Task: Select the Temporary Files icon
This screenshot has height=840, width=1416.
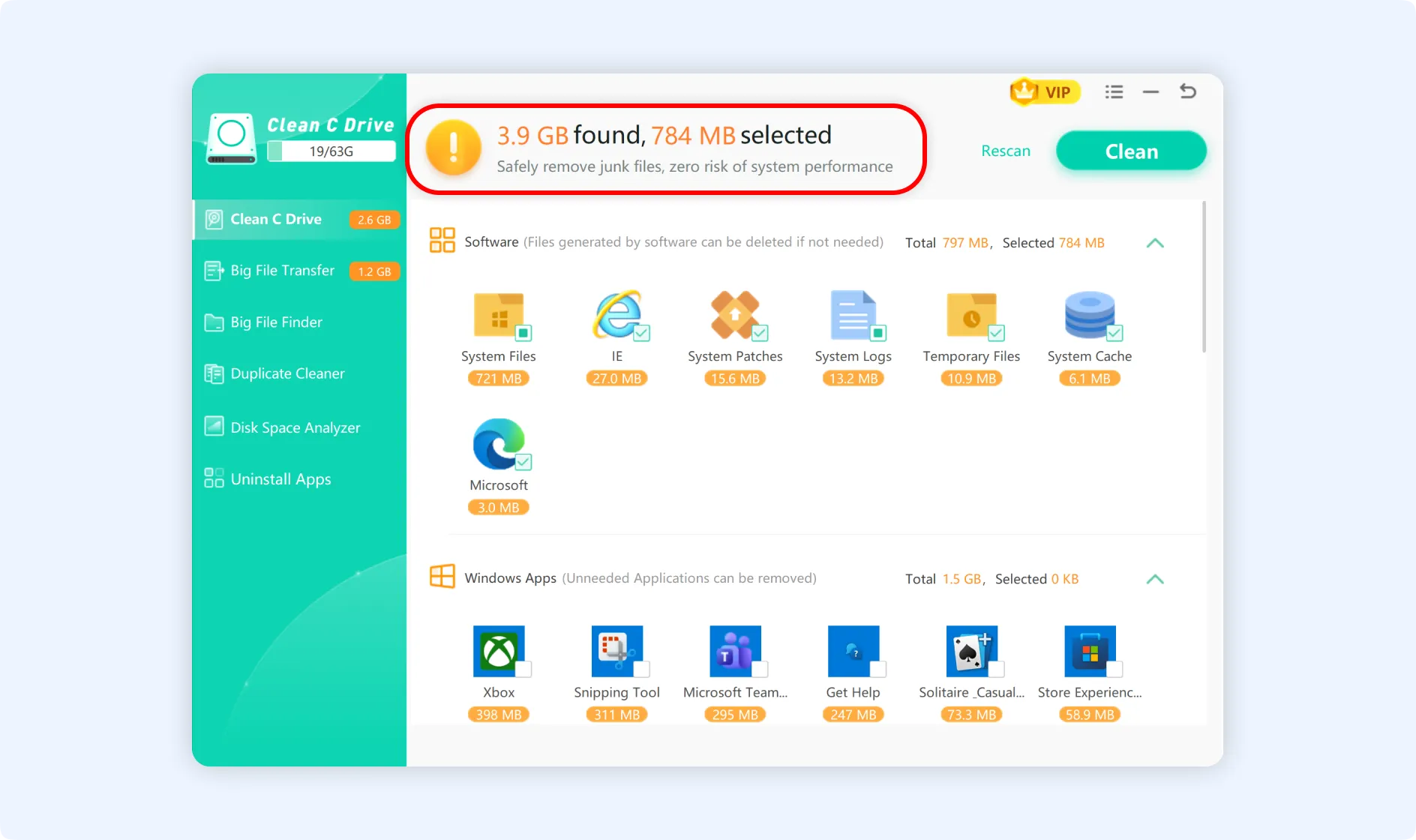Action: (x=971, y=315)
